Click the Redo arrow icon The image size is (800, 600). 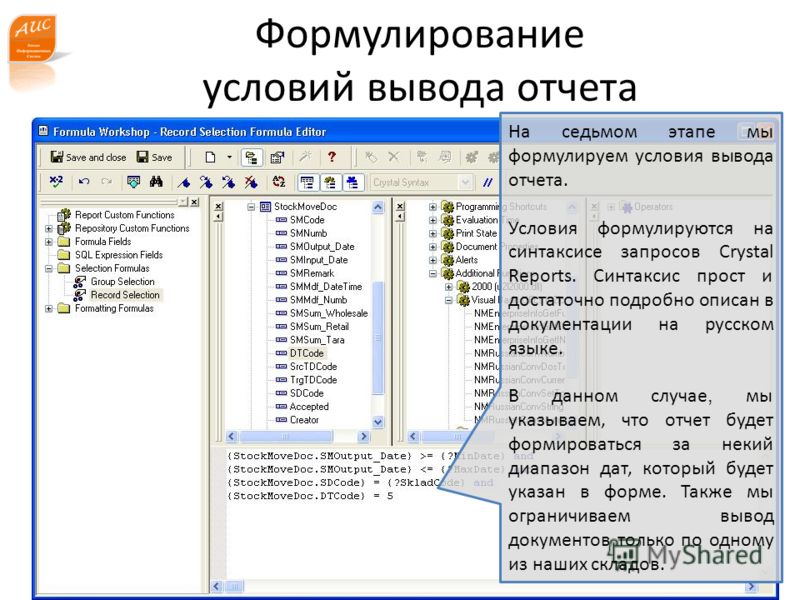point(106,182)
